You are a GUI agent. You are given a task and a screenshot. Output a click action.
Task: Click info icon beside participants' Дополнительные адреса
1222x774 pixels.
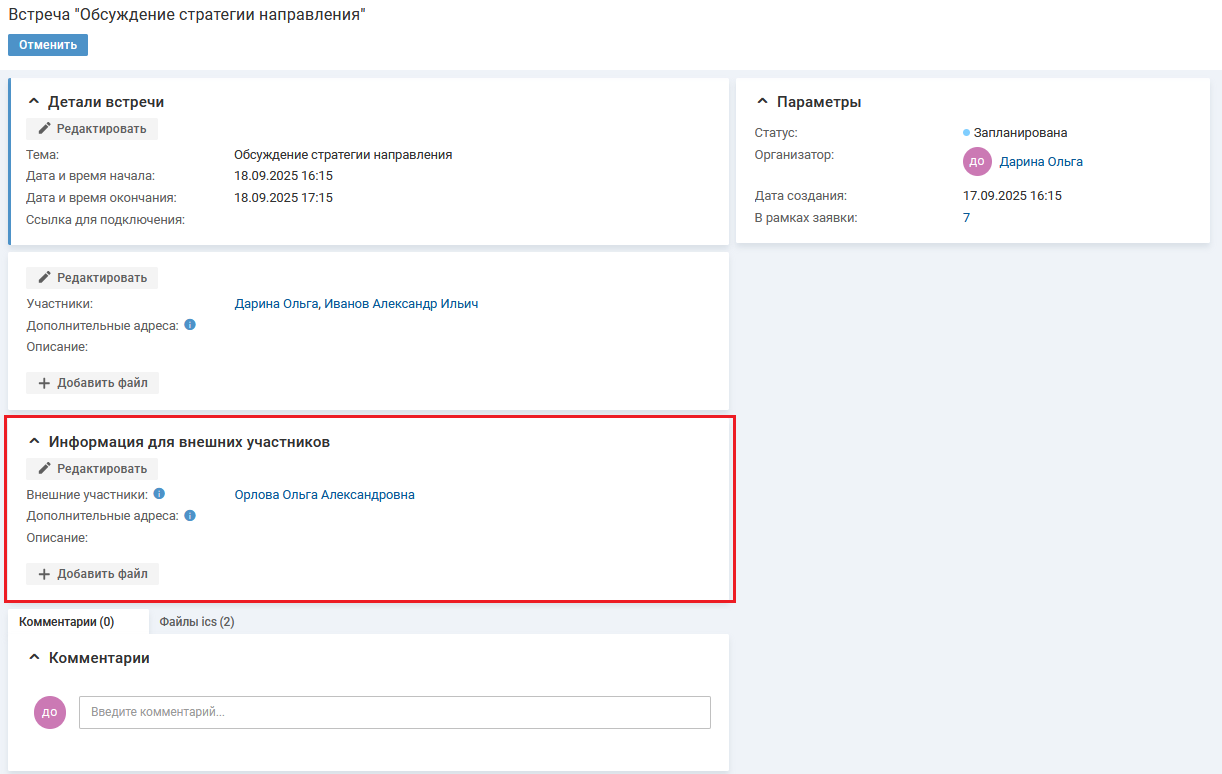coord(190,325)
